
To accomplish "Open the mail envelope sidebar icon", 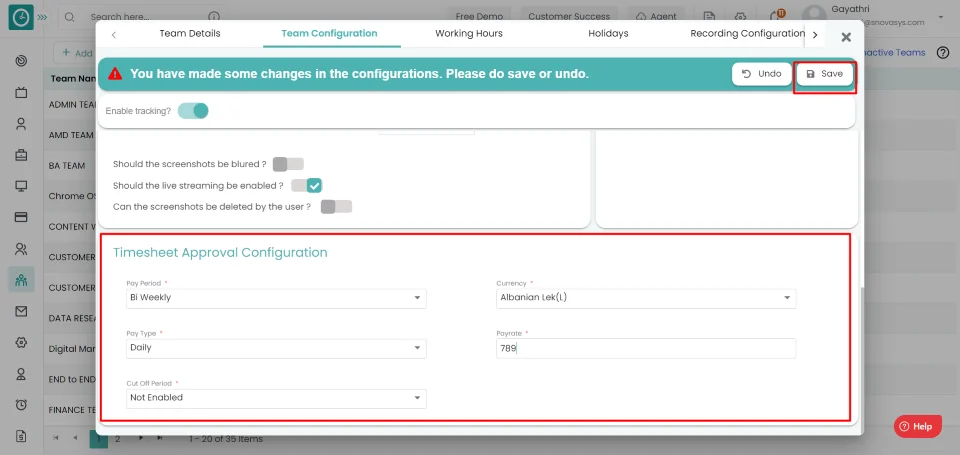I will (21, 311).
